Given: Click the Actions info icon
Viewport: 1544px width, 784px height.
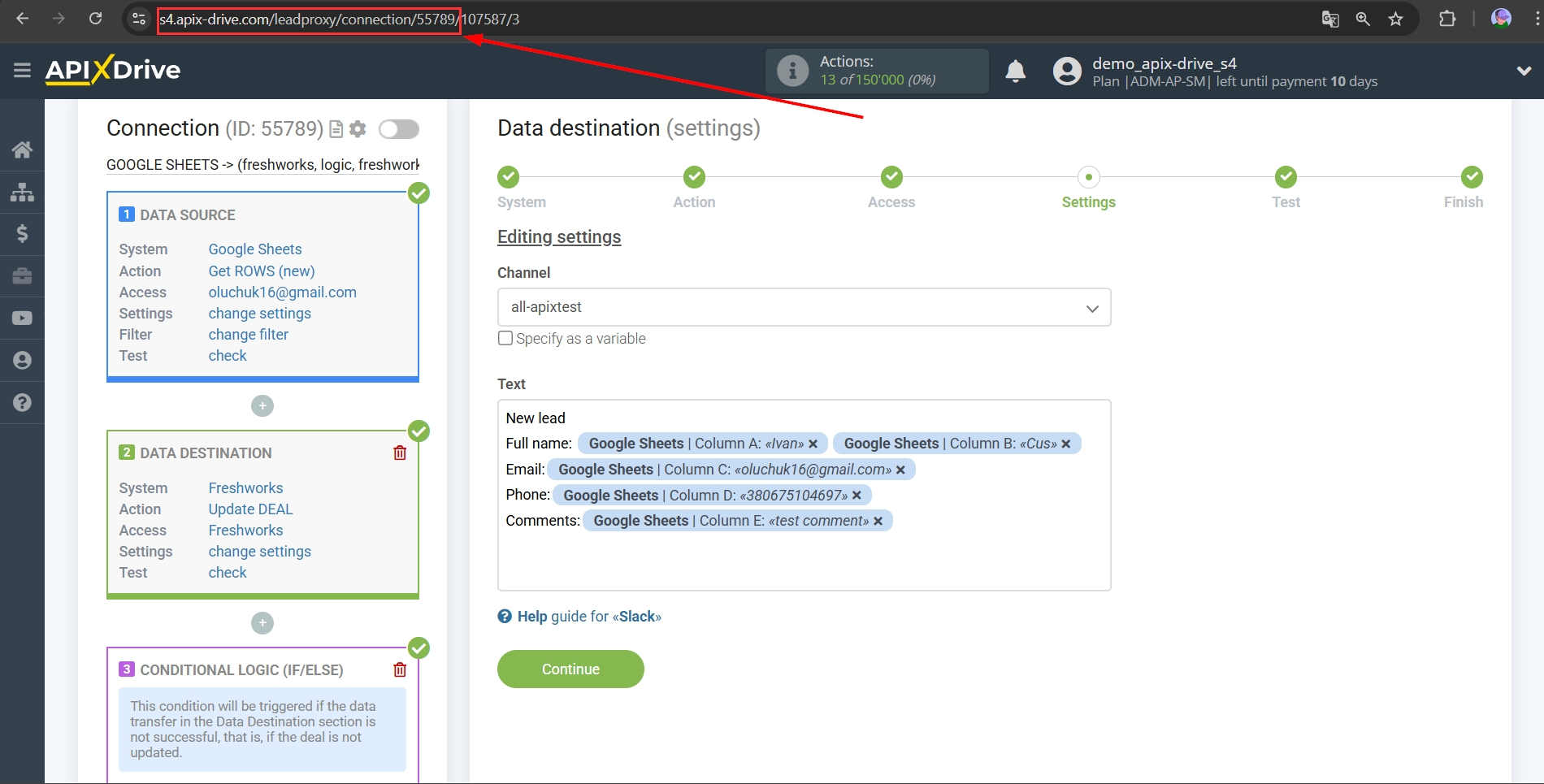Looking at the screenshot, I should [x=792, y=71].
